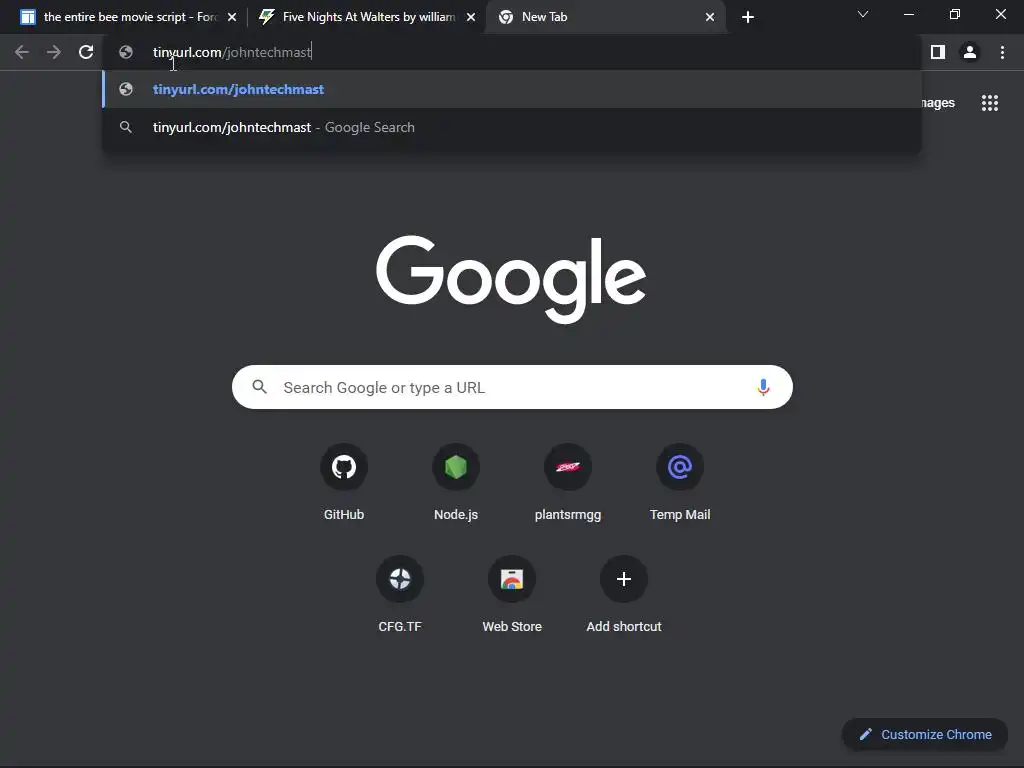Focus the Search Google or type a URL box
Viewport: 1024px width, 768px height.
pos(512,387)
